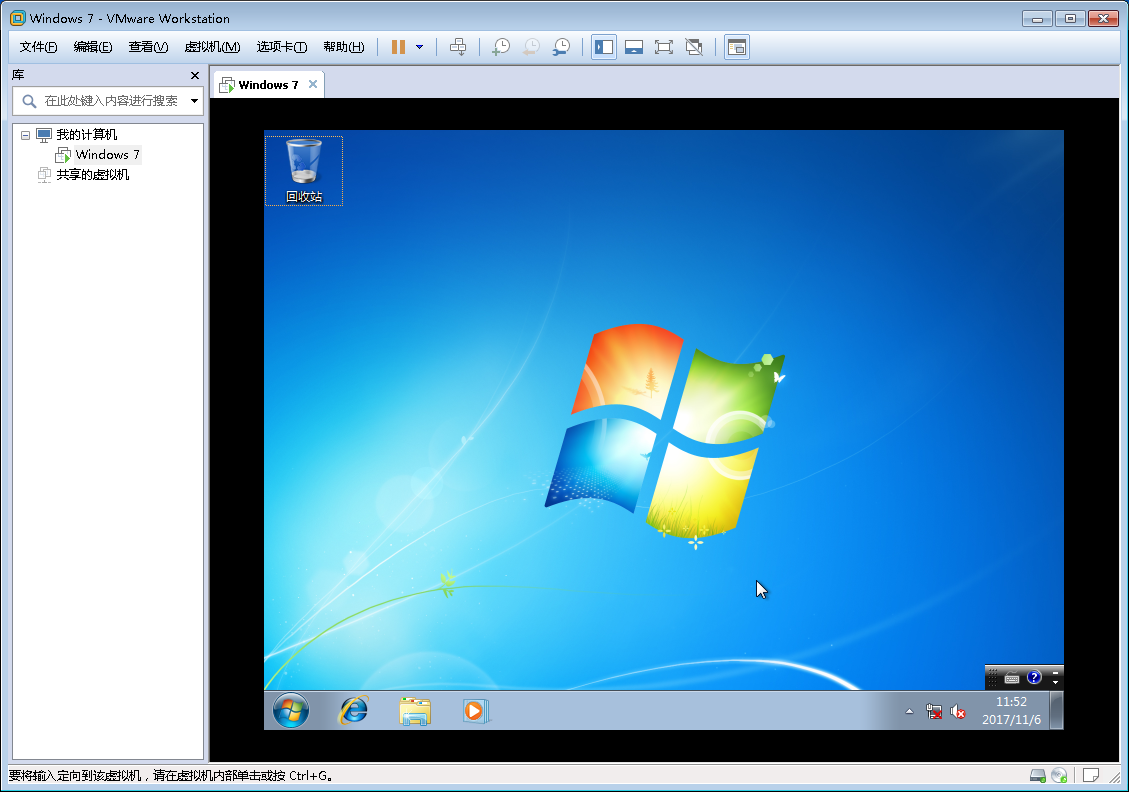Open Windows Explorer from guest taskbar
The height and width of the screenshot is (792, 1129).
click(x=415, y=711)
